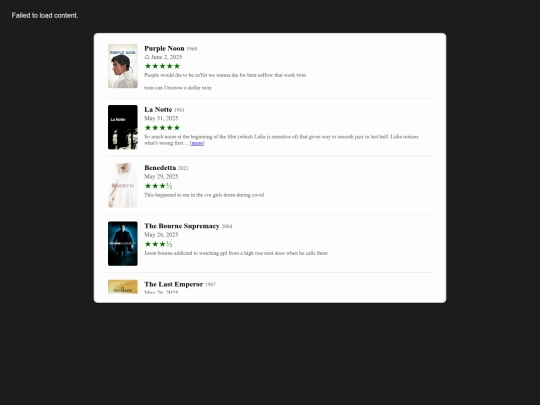Viewport: 540px width, 405px height.
Task: Click the La Notte review text 'So much noise'
Action: pyautogui.click(x=281, y=140)
